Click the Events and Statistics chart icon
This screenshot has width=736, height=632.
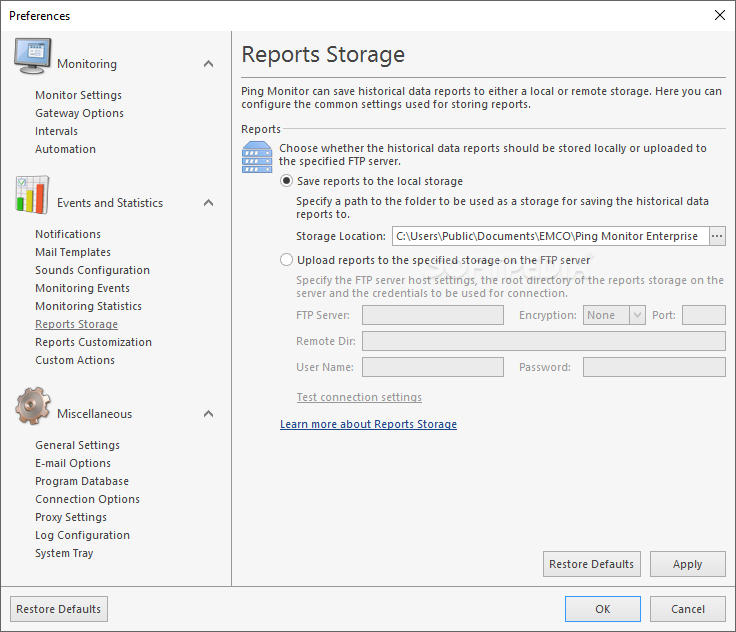32,195
